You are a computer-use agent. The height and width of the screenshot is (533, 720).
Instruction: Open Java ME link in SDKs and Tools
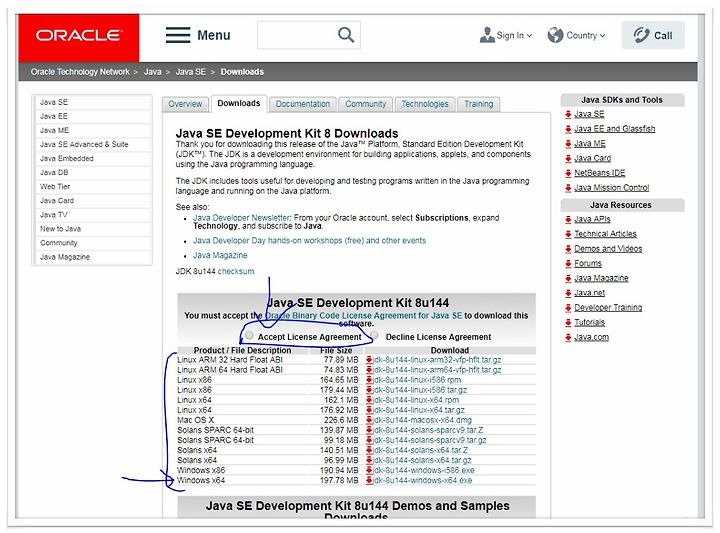590,144
